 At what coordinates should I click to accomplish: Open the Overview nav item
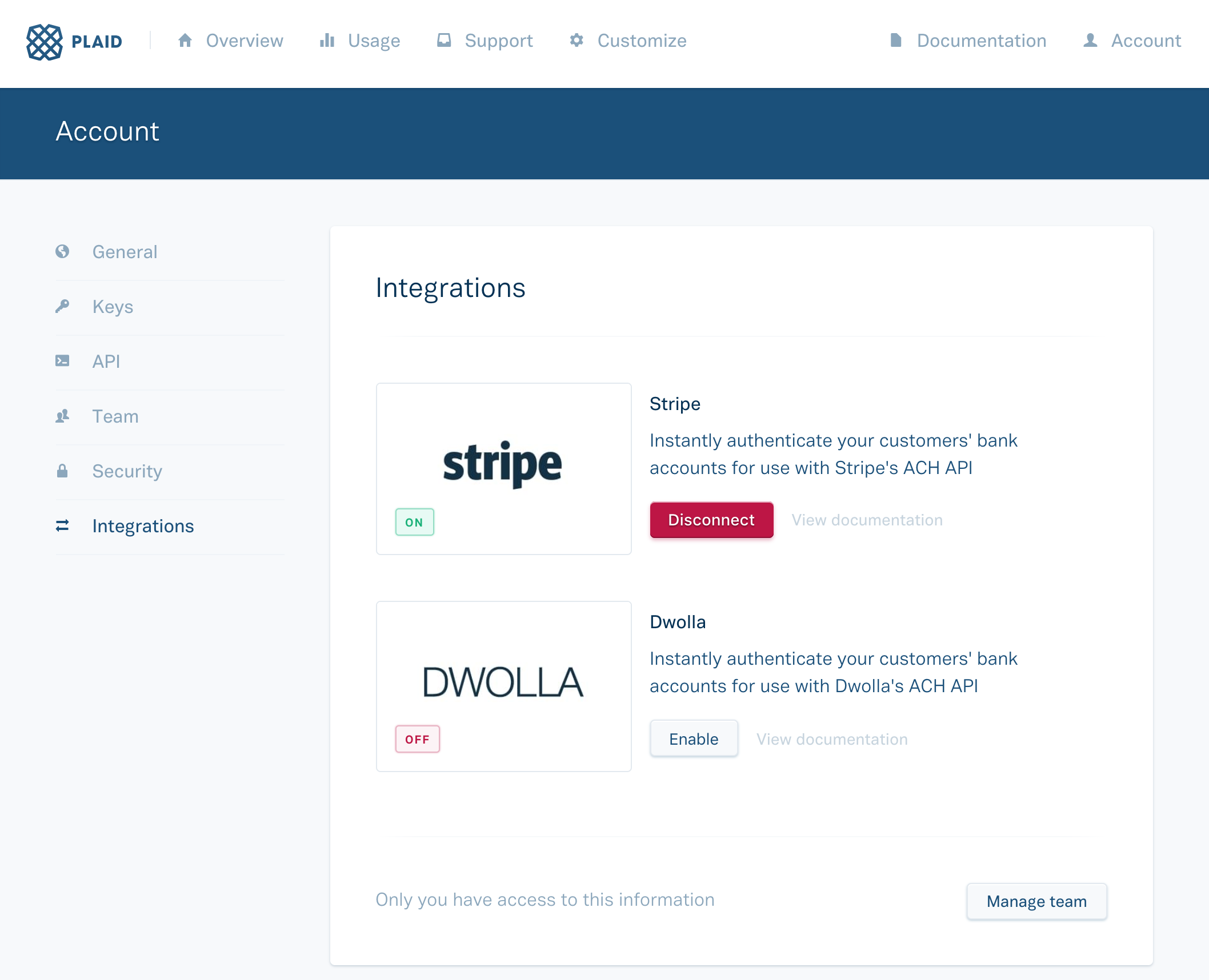point(230,41)
